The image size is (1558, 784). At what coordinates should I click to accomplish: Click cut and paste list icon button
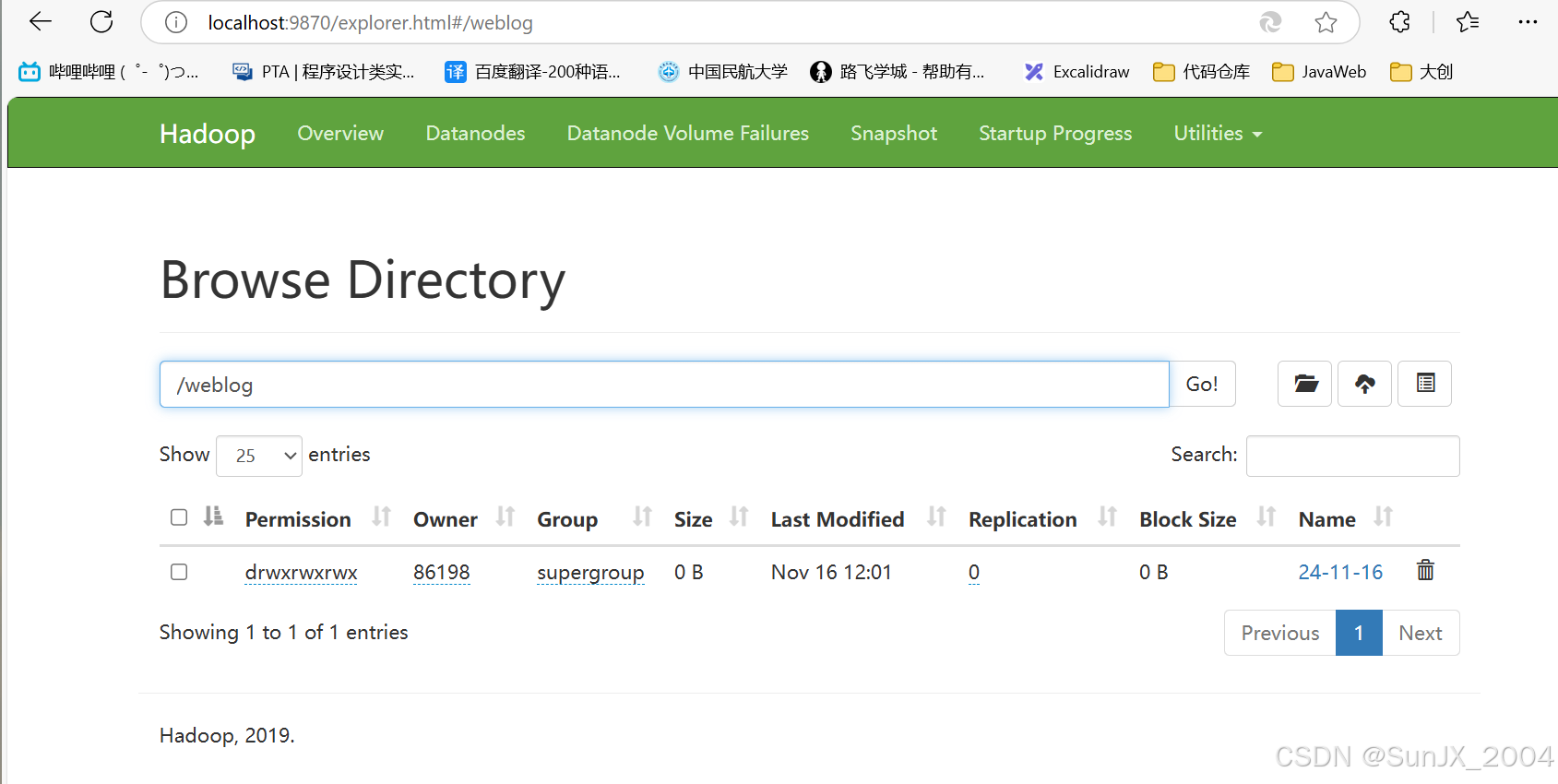click(x=1425, y=384)
